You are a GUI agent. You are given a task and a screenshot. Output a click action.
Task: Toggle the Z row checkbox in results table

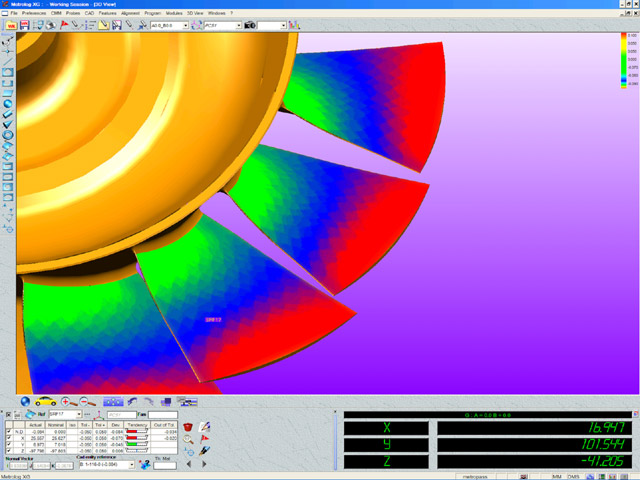coord(10,452)
